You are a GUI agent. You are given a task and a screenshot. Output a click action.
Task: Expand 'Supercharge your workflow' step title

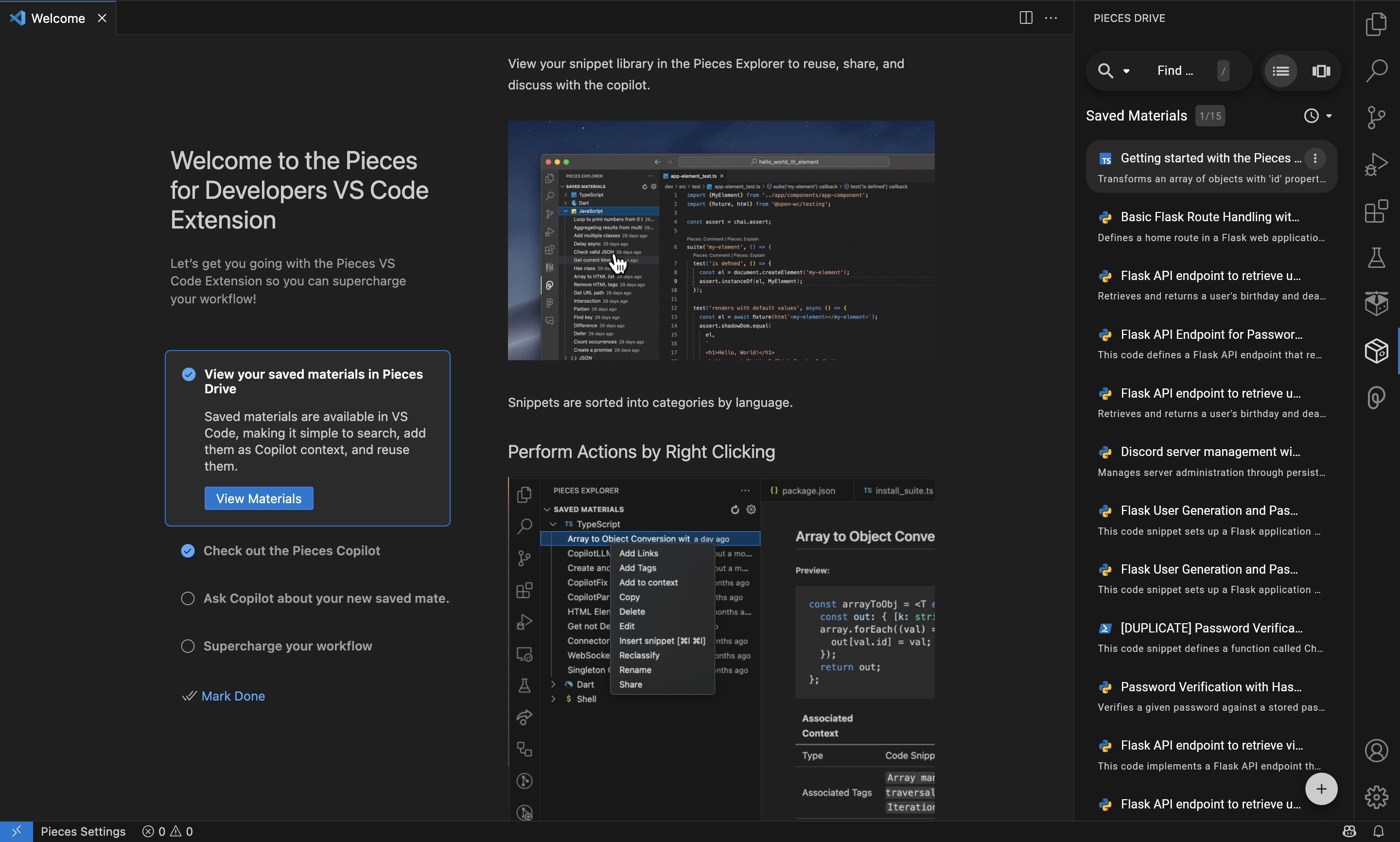[288, 646]
